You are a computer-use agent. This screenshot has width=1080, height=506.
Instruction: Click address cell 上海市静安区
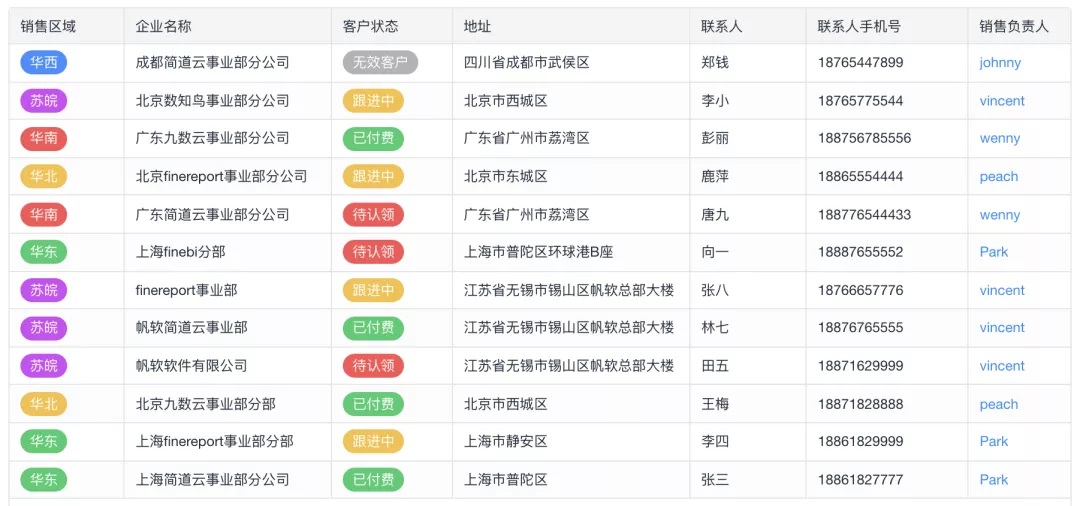[506, 442]
